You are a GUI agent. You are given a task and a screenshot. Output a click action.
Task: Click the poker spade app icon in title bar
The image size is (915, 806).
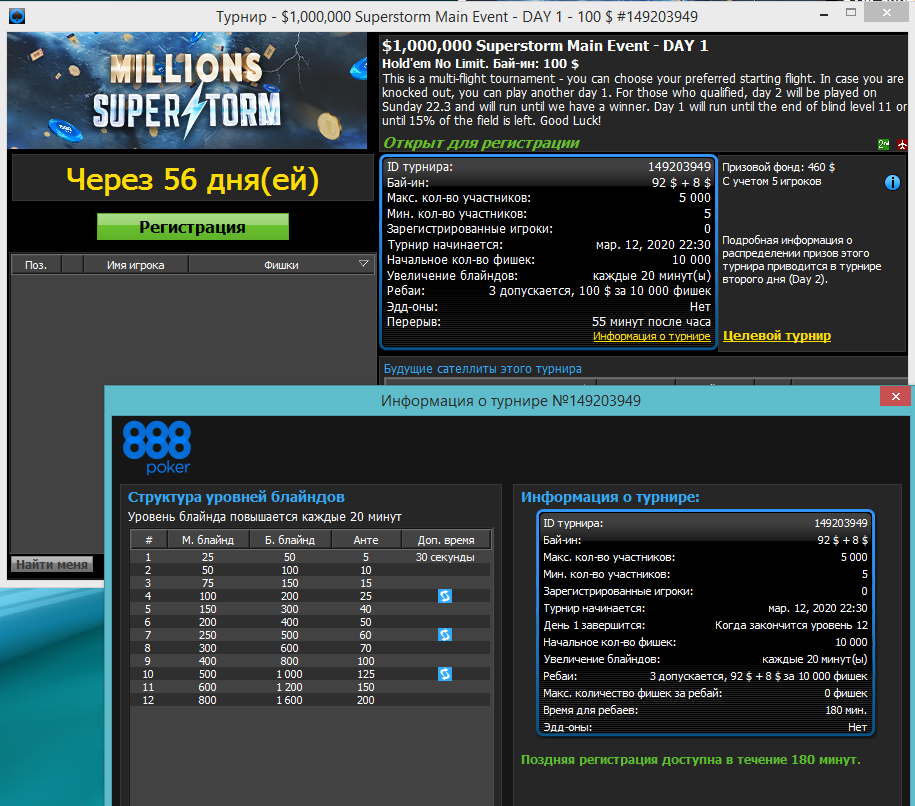coord(16,16)
